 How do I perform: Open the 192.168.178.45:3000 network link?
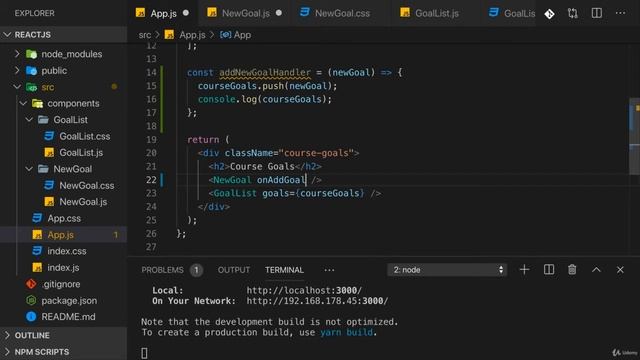tap(317, 301)
